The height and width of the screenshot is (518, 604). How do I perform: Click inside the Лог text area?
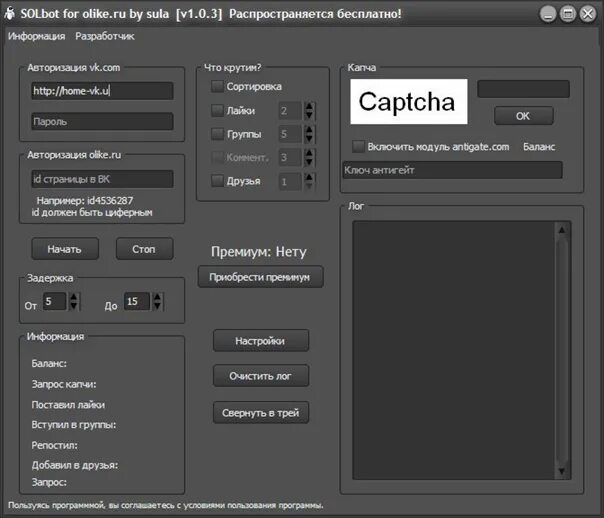[454, 350]
